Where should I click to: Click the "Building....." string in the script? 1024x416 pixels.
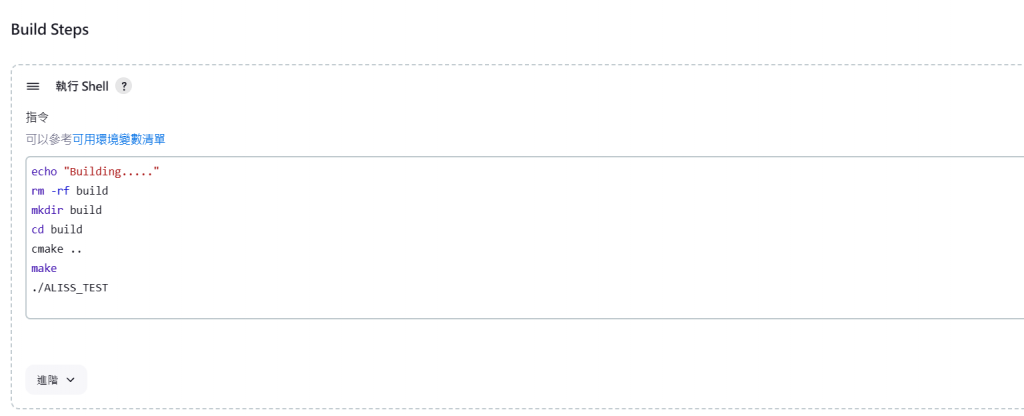pyautogui.click(x=112, y=172)
